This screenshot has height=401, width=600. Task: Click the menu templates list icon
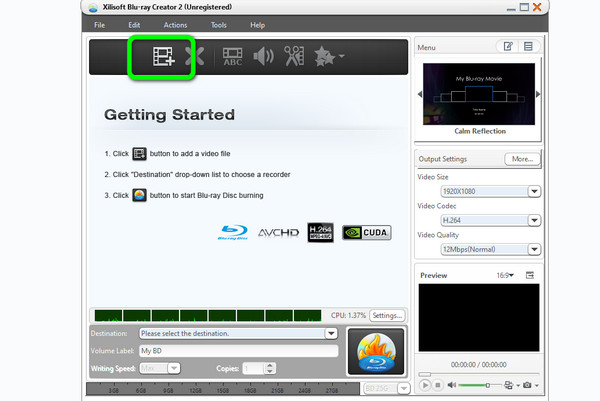click(x=528, y=47)
